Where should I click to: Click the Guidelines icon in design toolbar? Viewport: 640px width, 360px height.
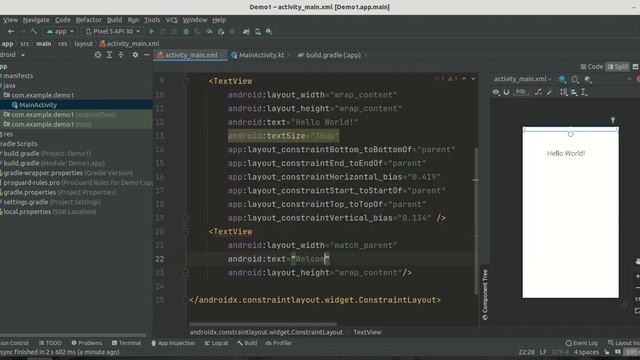click(x=584, y=92)
